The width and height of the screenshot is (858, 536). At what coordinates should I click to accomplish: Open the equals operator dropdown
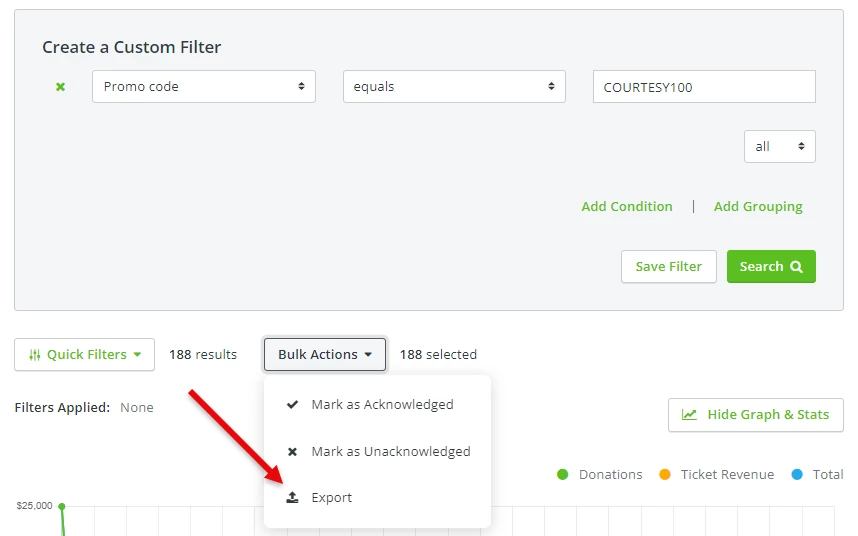[454, 86]
